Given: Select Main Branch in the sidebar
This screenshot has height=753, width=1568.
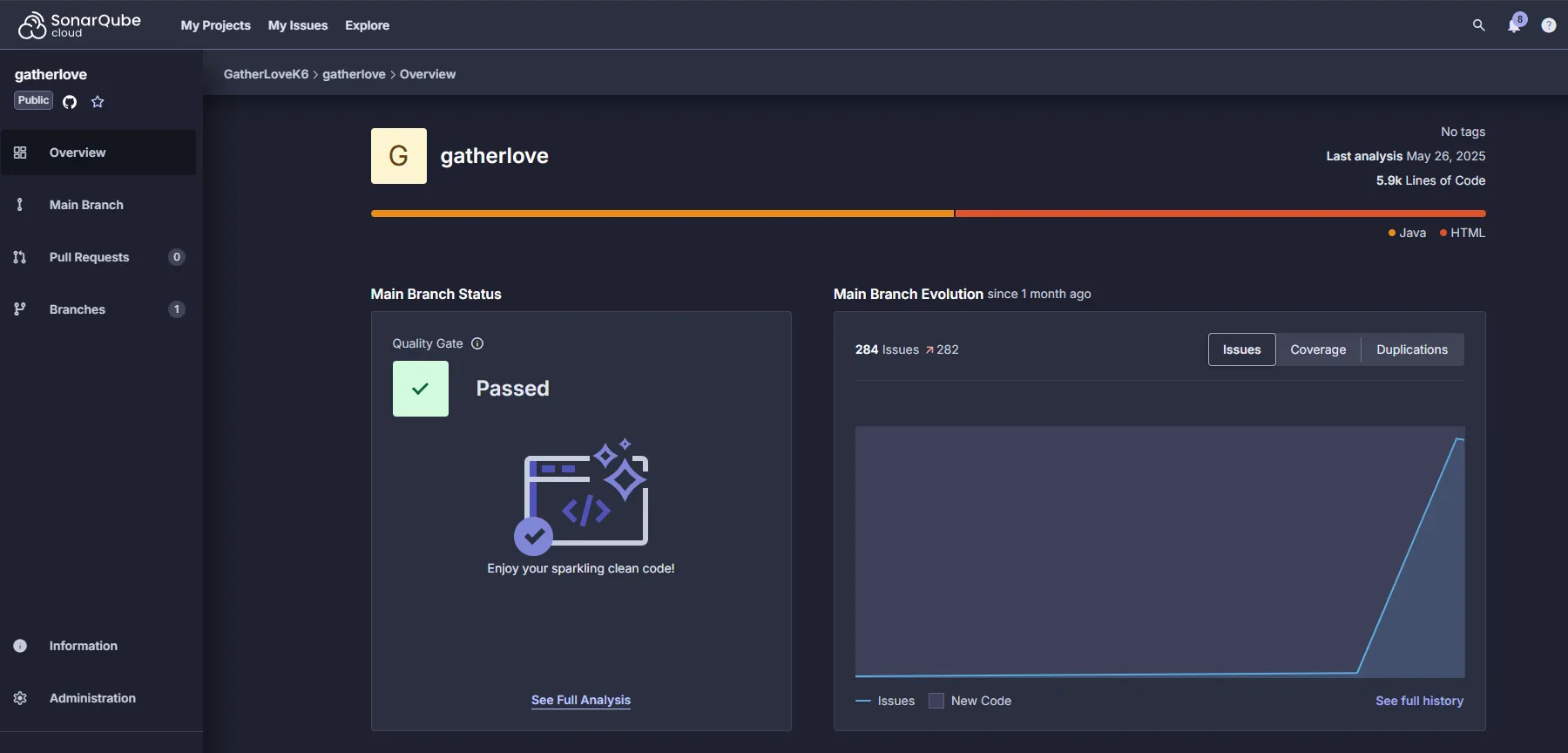Looking at the screenshot, I should pyautogui.click(x=98, y=205).
